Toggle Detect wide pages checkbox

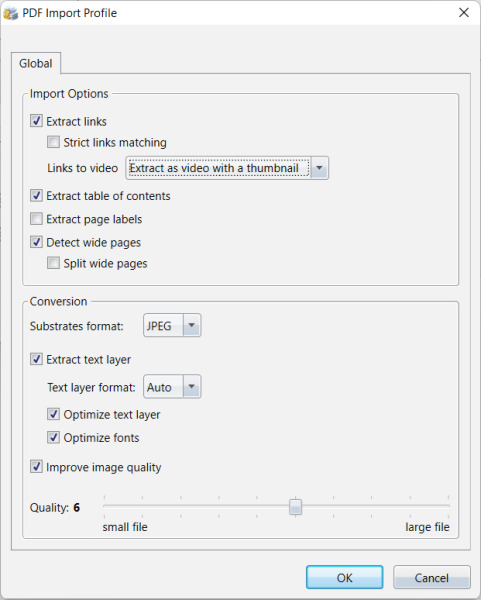(36, 242)
